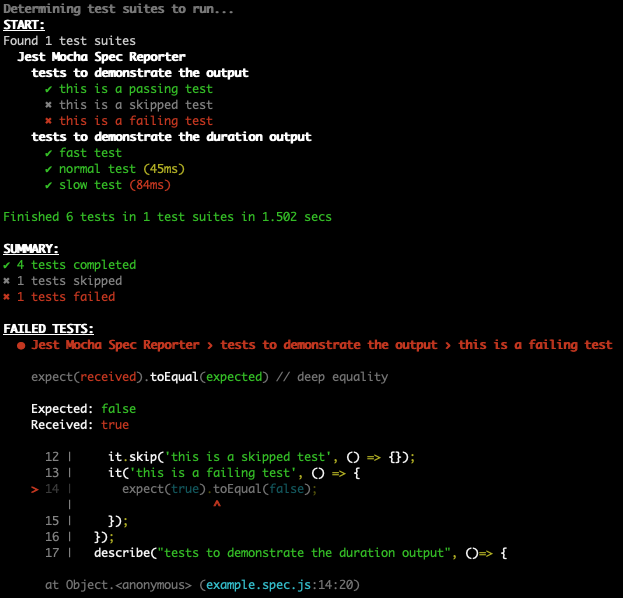Click the 'slow test' result text
The height and width of the screenshot is (598, 623).
pyautogui.click(x=91, y=185)
